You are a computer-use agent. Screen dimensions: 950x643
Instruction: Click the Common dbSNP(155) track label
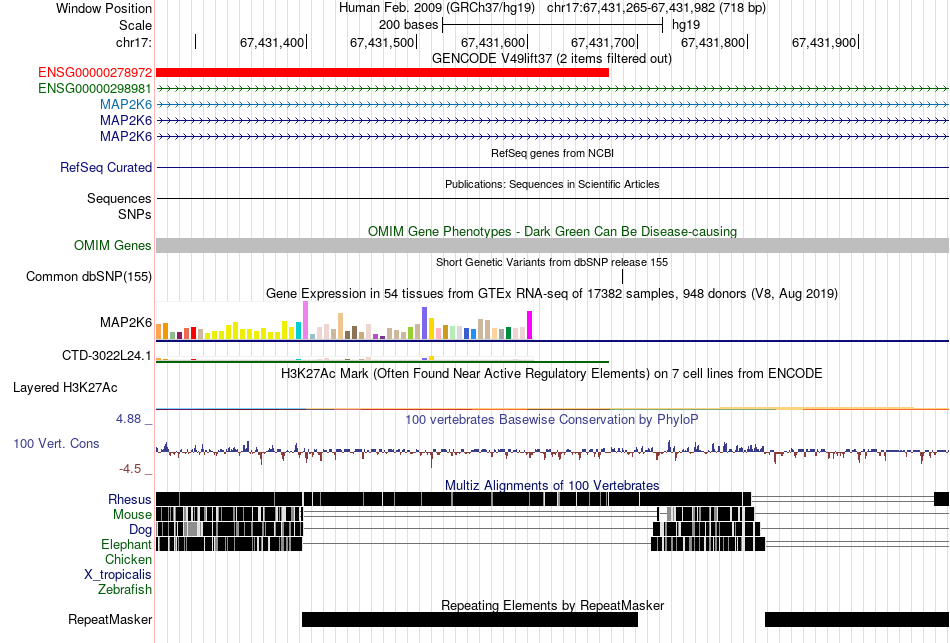click(x=89, y=276)
